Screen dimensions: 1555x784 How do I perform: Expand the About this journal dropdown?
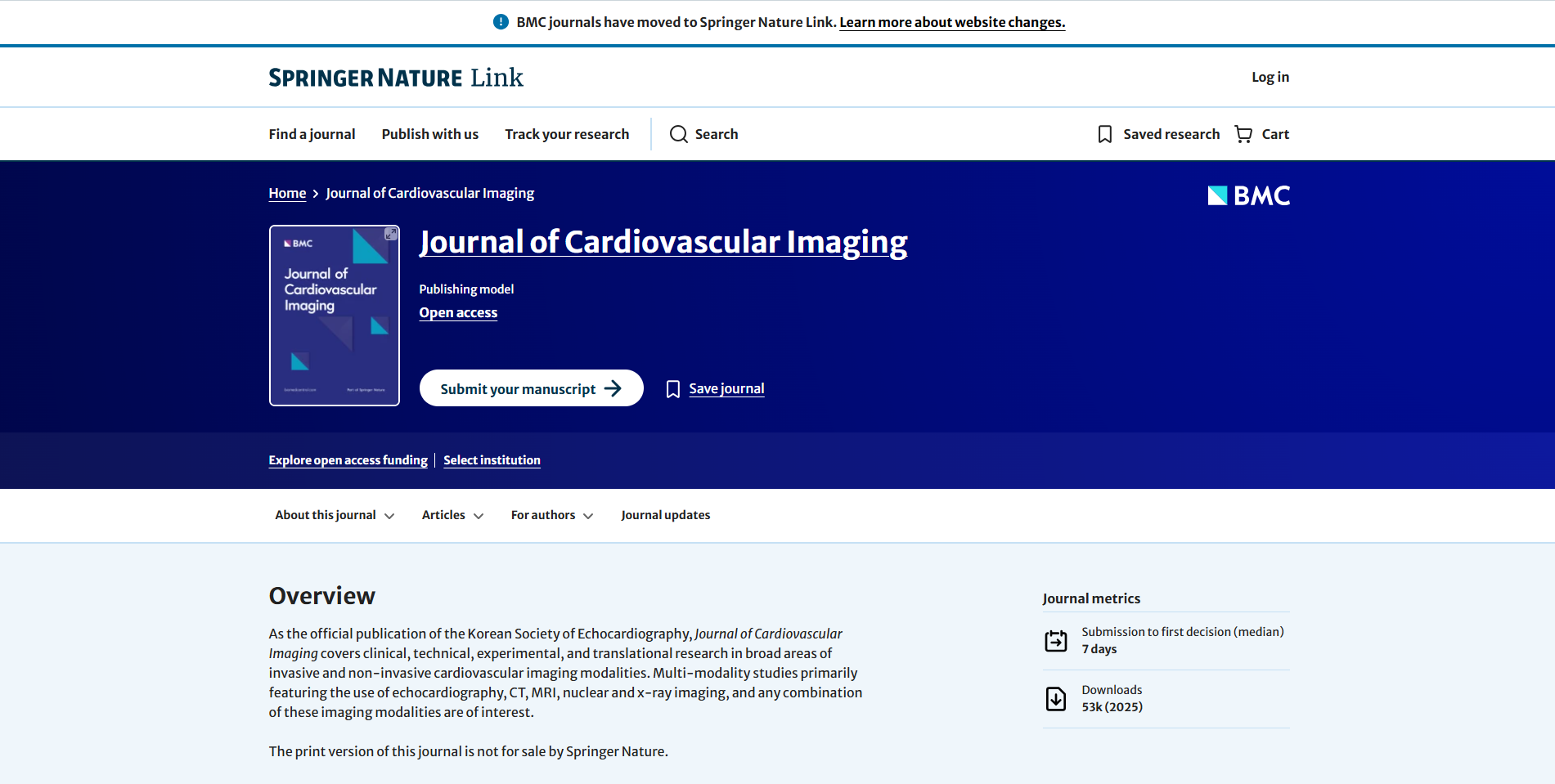coord(335,515)
